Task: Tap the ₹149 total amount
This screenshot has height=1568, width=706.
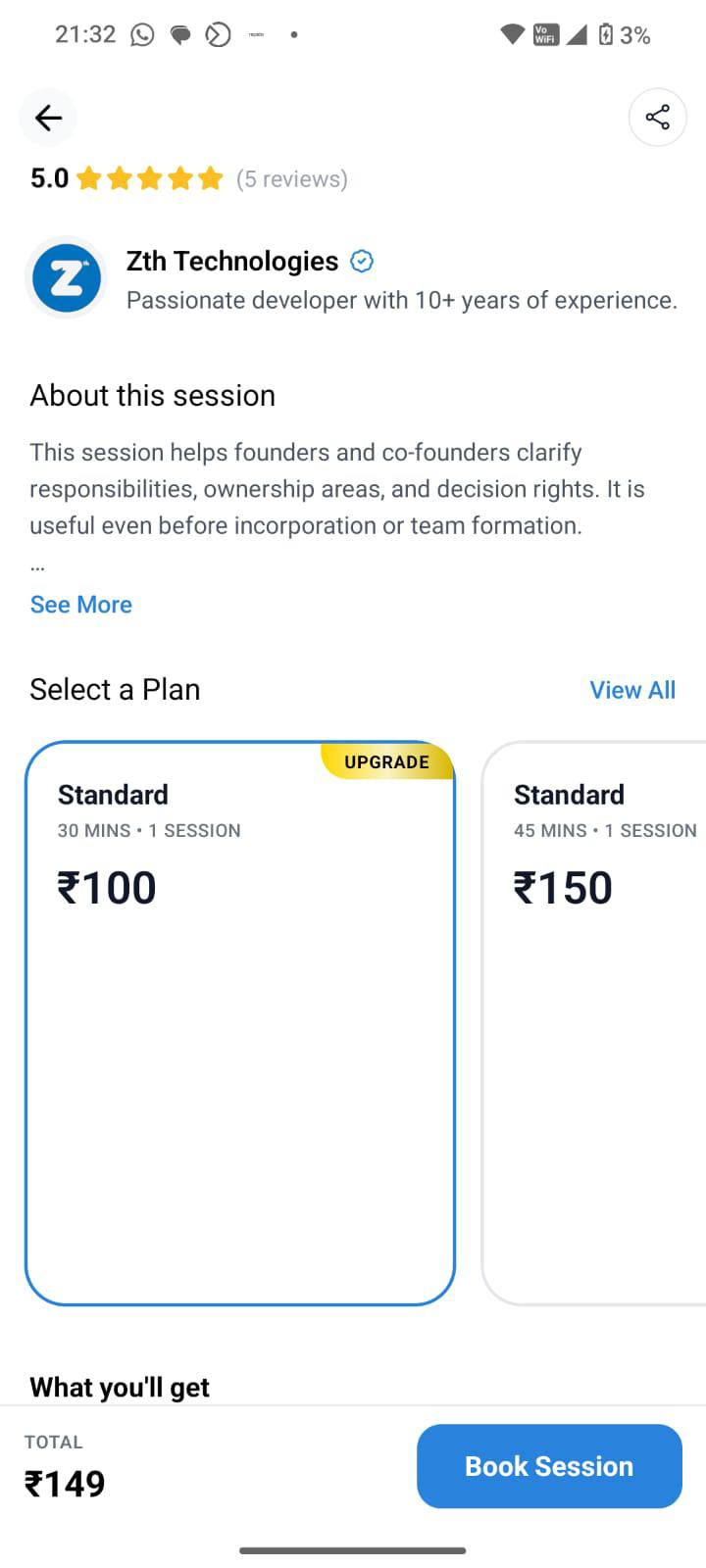Action: pos(65,1484)
